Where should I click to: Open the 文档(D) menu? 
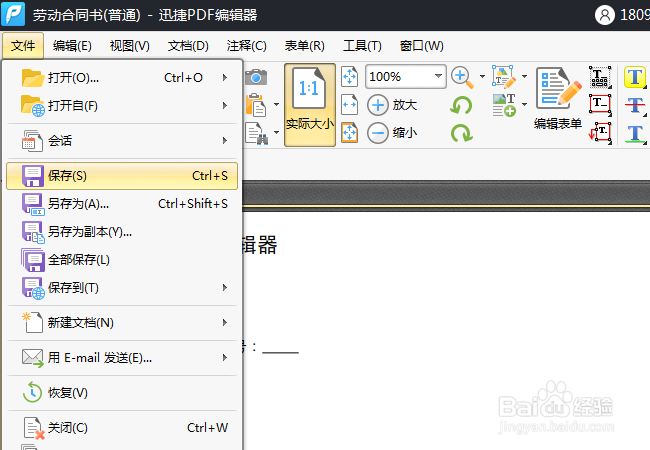tap(188, 46)
